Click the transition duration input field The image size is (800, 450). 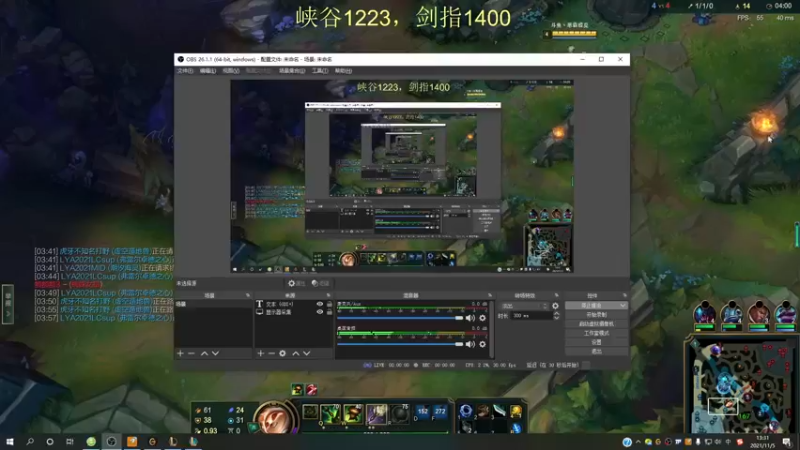tap(531, 316)
